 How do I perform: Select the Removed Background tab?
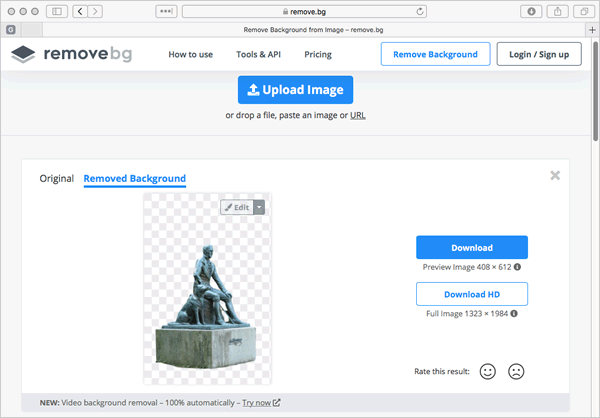(x=134, y=179)
